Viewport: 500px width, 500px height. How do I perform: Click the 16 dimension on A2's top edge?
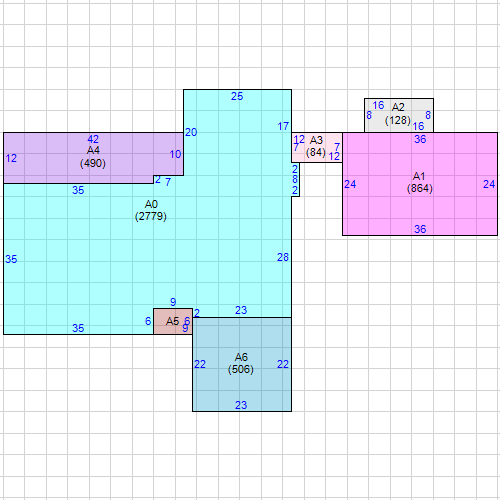378,105
